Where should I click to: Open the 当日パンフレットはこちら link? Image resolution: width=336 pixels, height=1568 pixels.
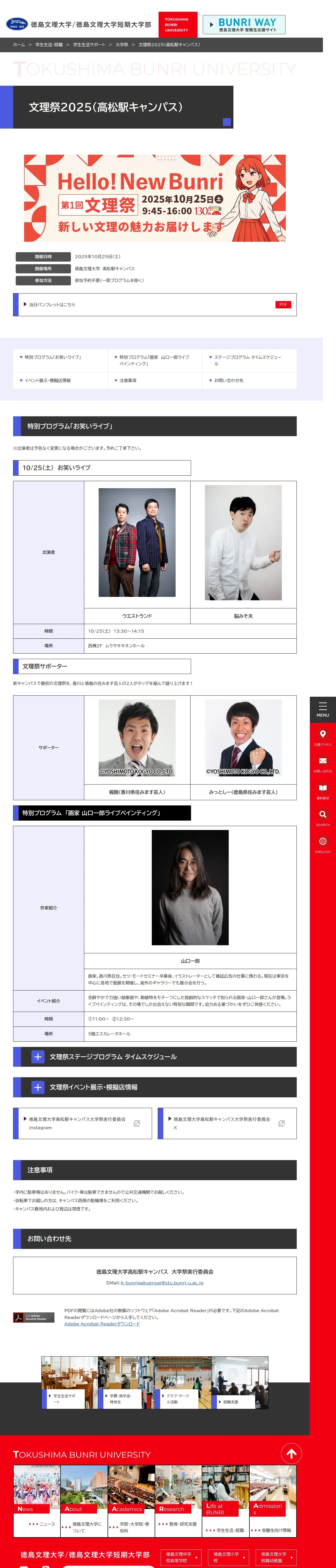tap(155, 304)
